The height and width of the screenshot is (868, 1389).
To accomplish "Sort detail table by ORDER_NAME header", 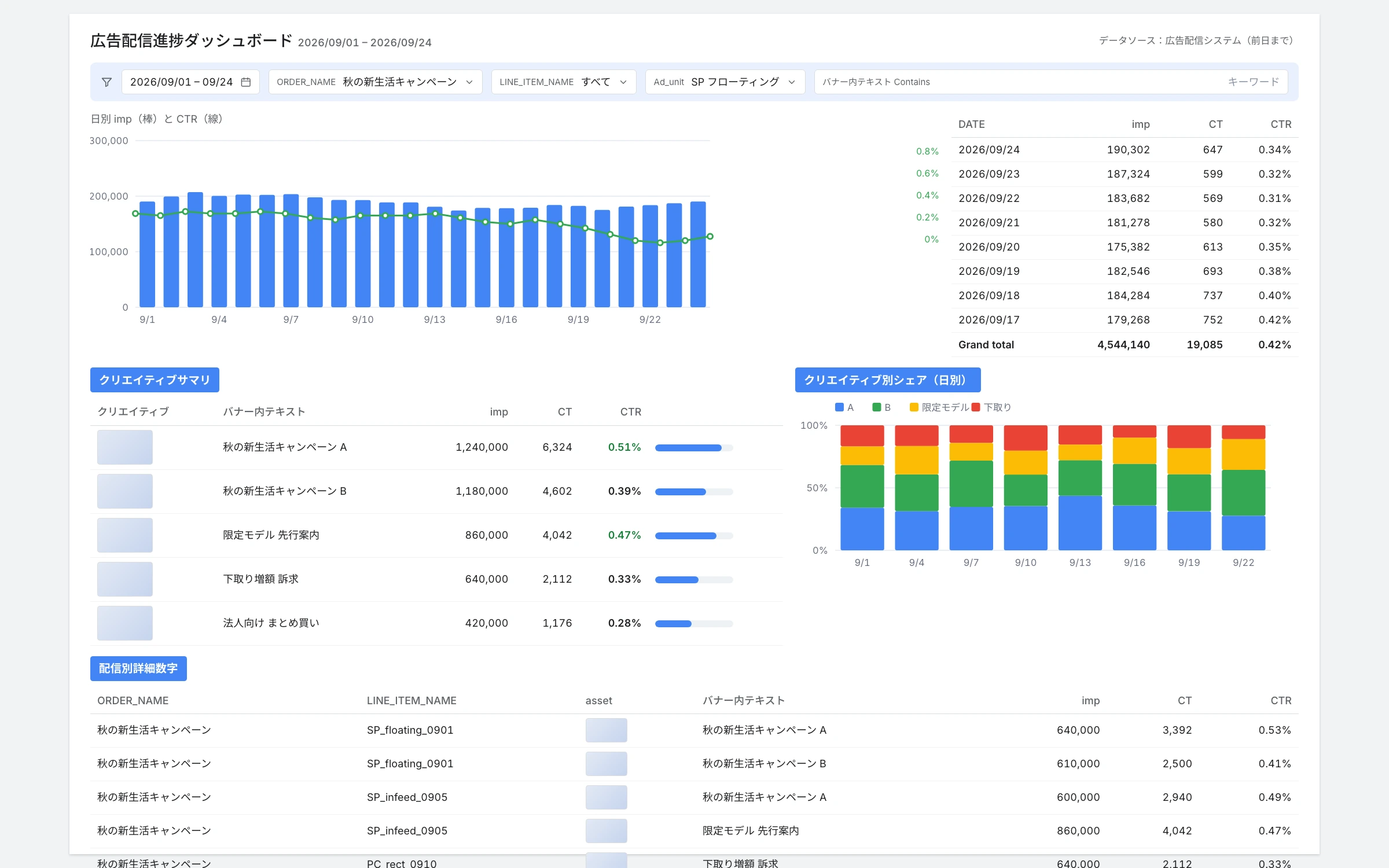I will pos(133,701).
